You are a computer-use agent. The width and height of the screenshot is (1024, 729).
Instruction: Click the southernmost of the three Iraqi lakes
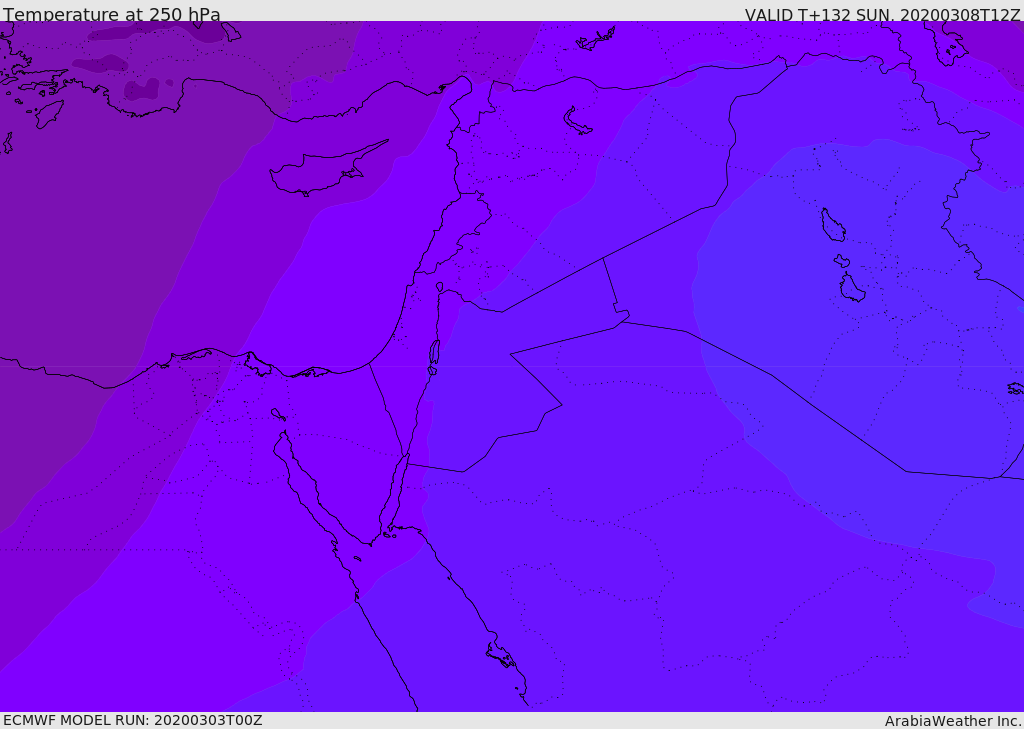coord(852,288)
